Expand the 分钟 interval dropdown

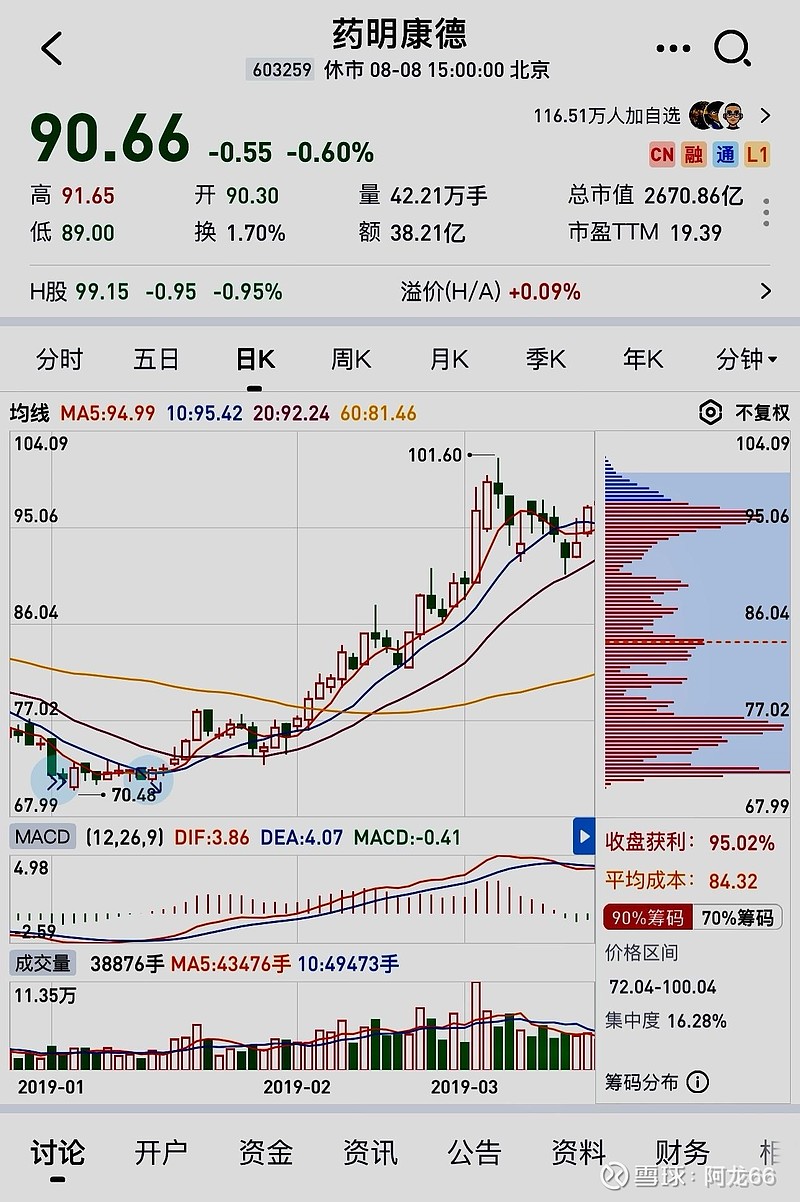[x=746, y=359]
